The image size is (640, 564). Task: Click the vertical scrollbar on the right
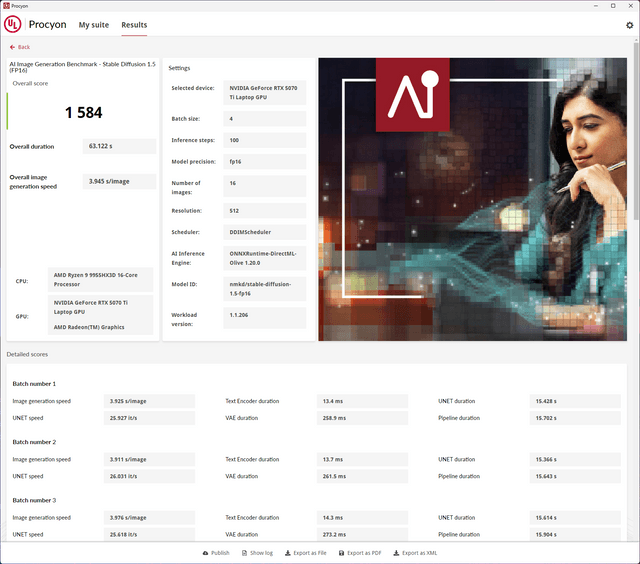point(636,131)
